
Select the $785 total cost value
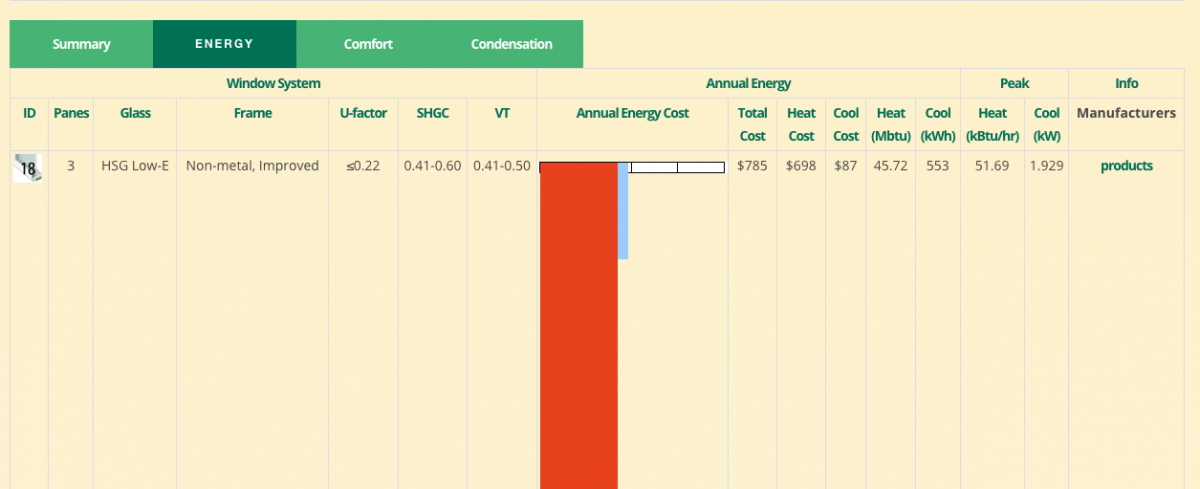tap(752, 166)
